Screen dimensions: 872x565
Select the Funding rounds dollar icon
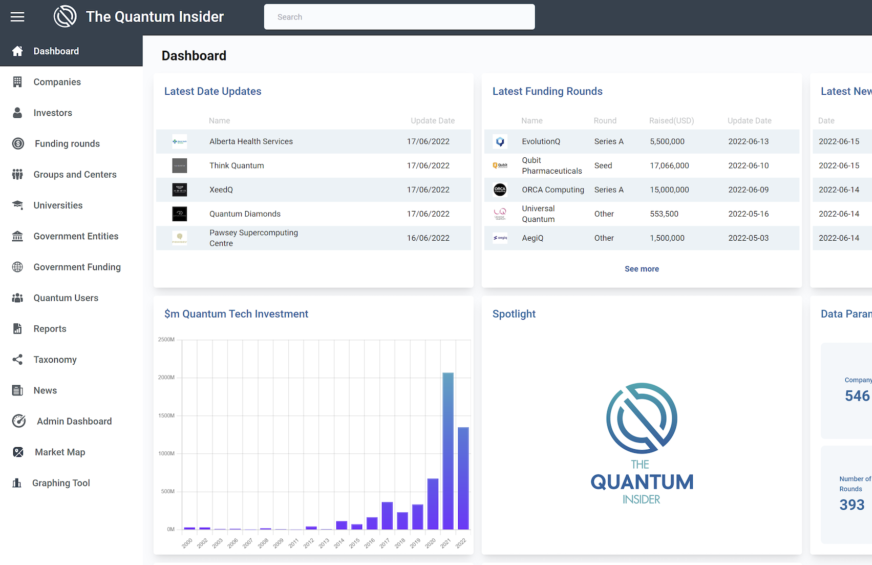tap(17, 144)
